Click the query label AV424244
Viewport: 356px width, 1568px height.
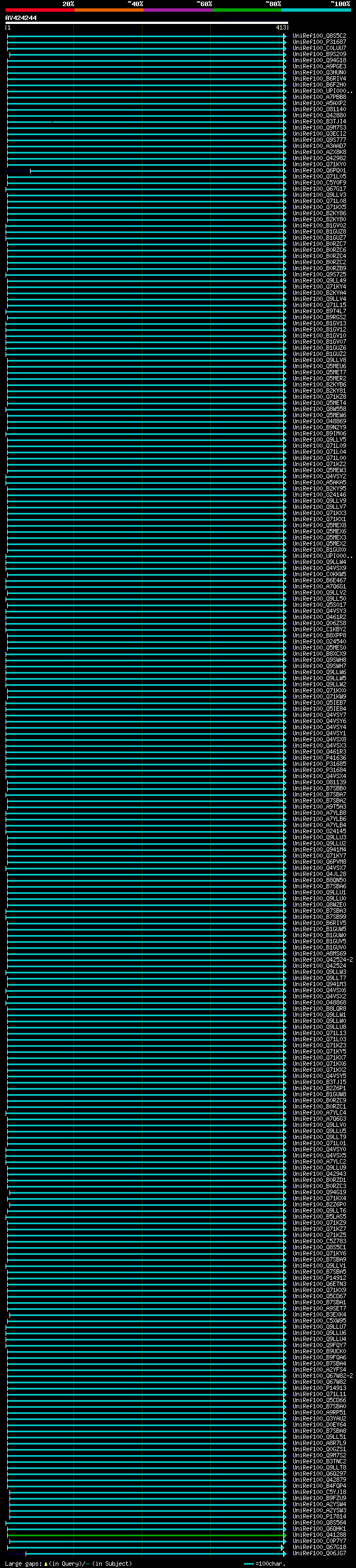(21, 18)
